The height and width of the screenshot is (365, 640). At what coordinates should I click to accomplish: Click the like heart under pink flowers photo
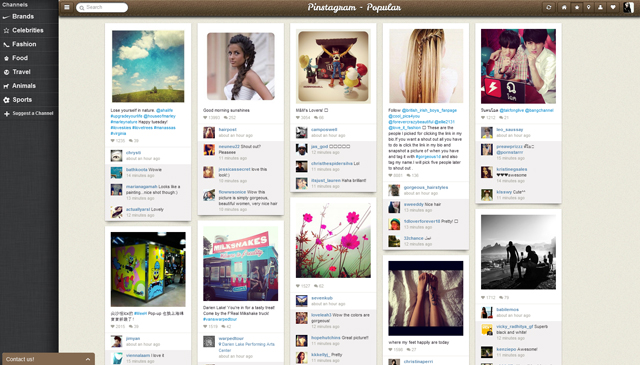point(298,286)
